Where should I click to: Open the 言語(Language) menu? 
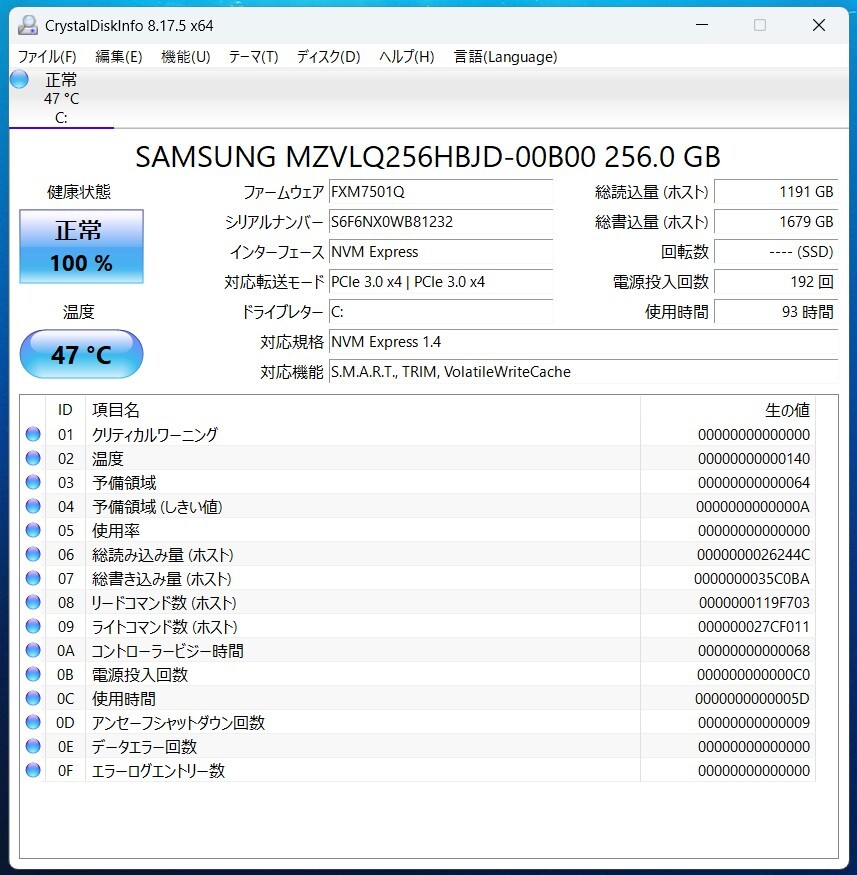pos(505,57)
